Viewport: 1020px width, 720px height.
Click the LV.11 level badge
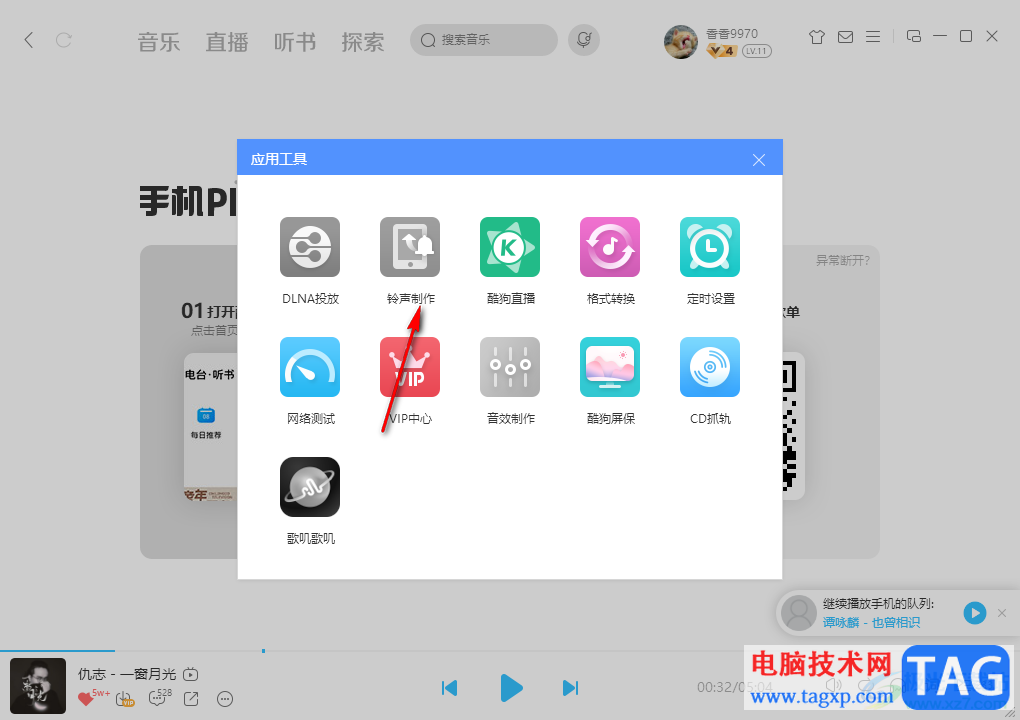click(x=757, y=51)
